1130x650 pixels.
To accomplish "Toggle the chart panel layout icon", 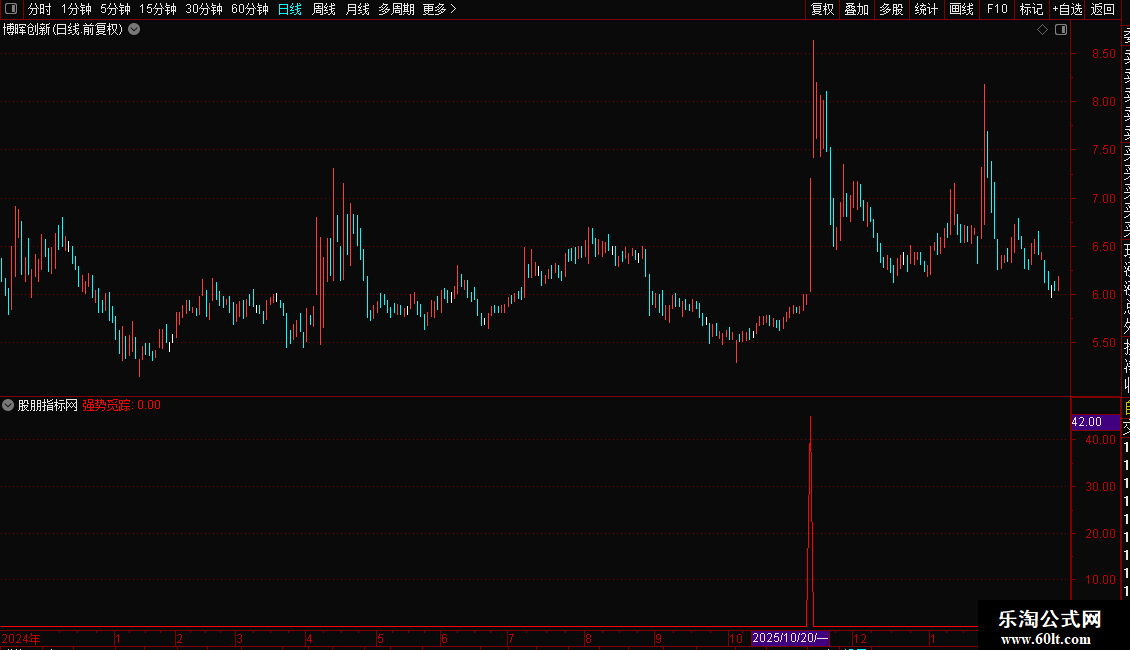I will 1061,30.
